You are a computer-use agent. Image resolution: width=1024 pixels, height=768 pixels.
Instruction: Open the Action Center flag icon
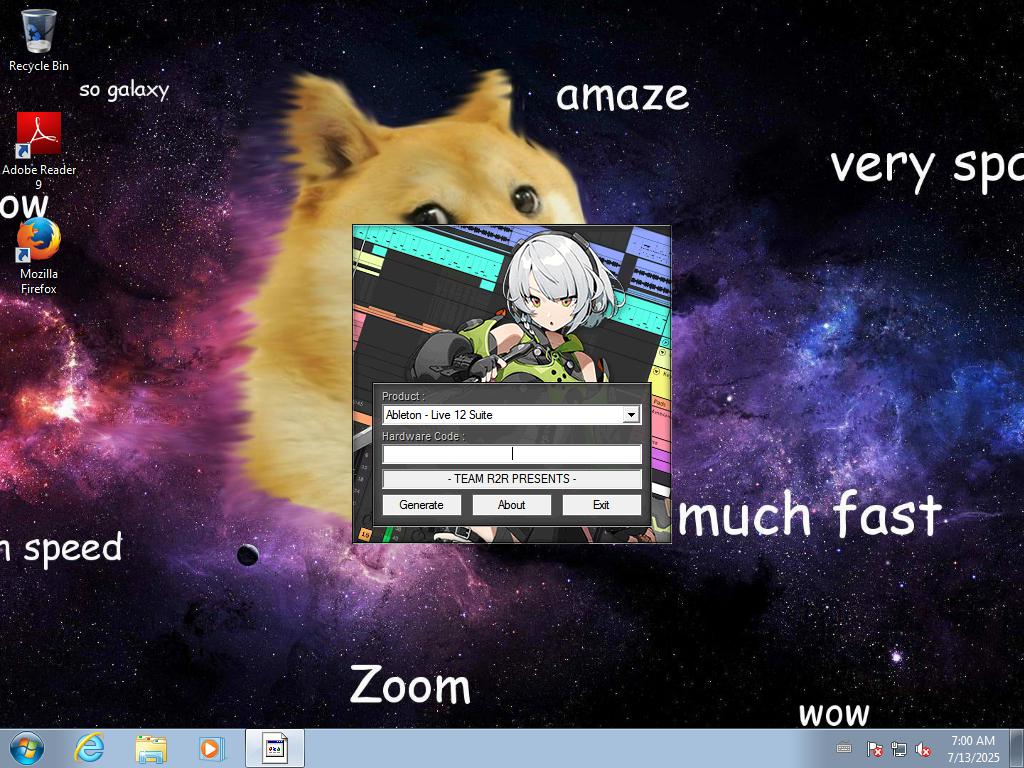pos(874,749)
